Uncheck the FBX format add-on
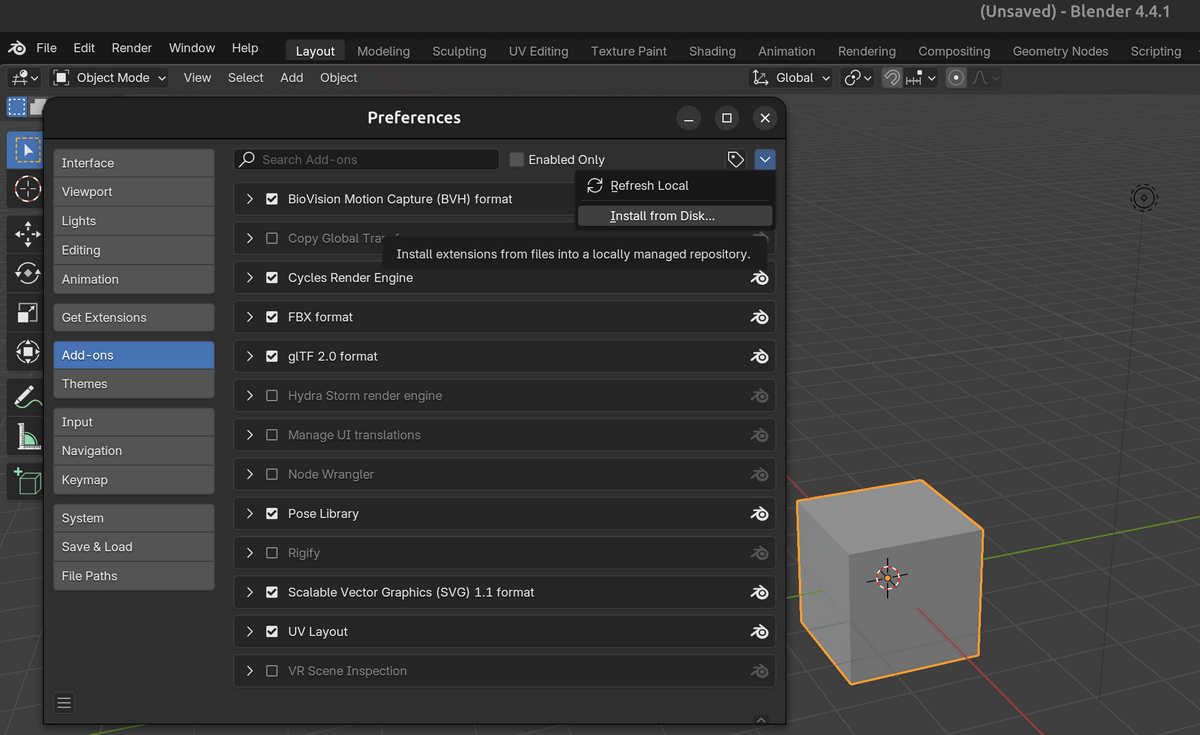1200x735 pixels. pos(272,317)
